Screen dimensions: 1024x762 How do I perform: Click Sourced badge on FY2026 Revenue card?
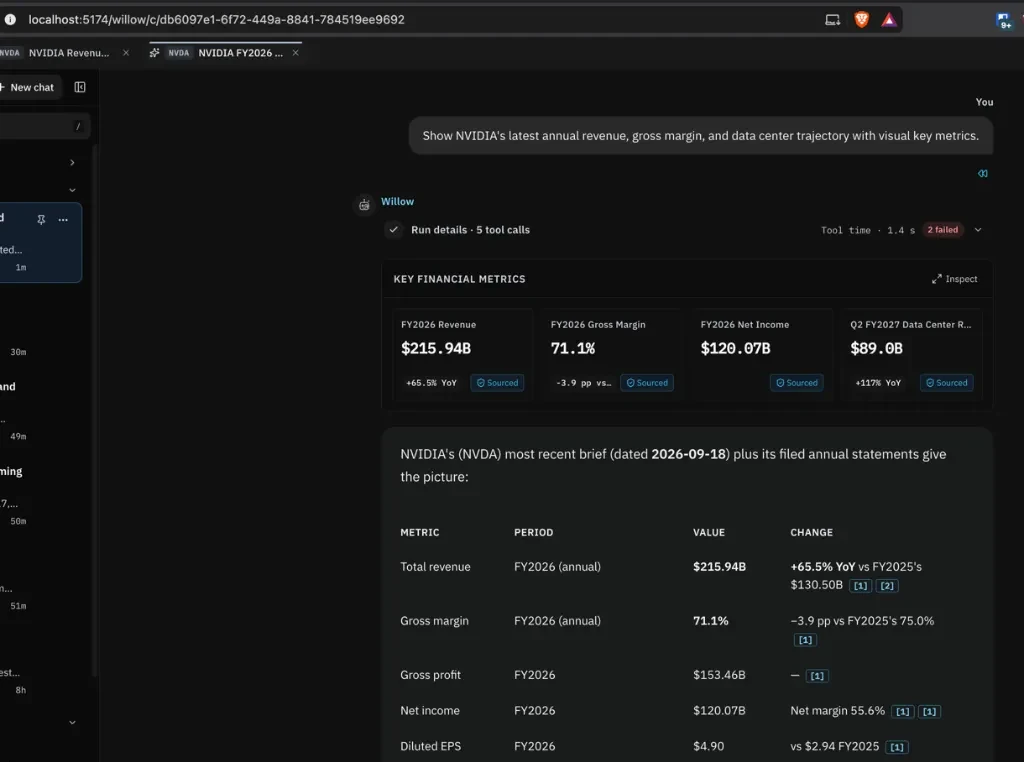[497, 383]
